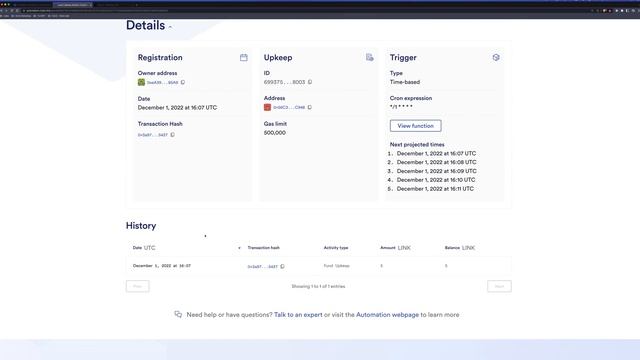Click the previous page button in History
This screenshot has width=640, height=360.
[x=138, y=286]
